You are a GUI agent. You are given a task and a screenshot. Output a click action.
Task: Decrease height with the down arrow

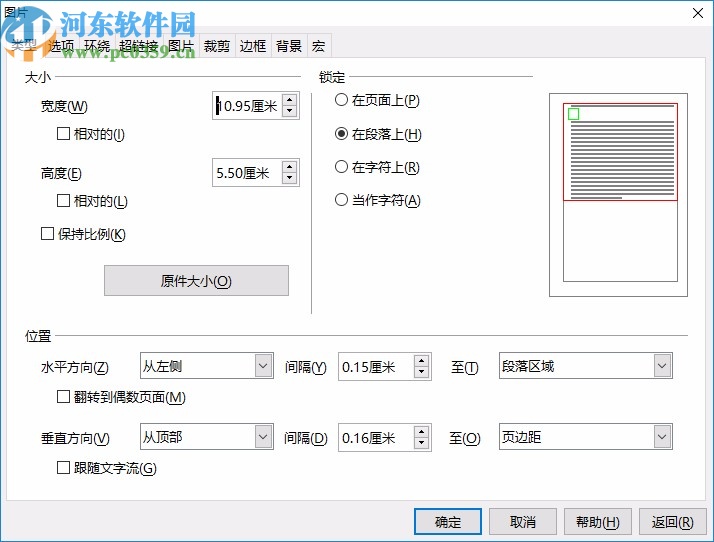click(290, 178)
